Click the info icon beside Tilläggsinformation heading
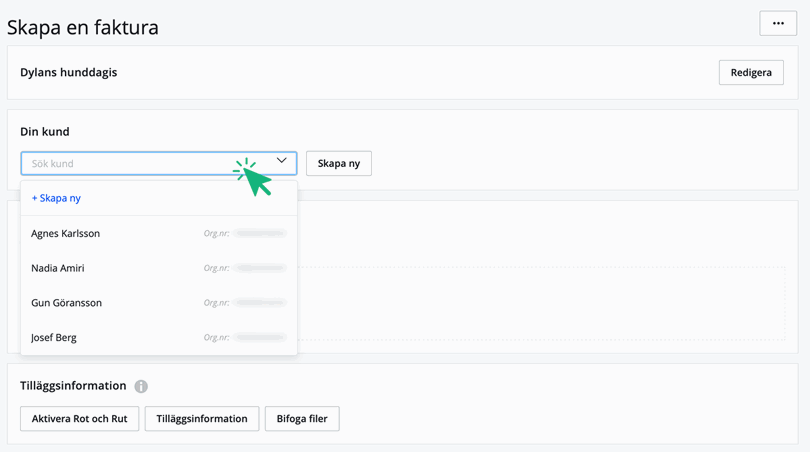This screenshot has height=452, width=810. tap(141, 386)
